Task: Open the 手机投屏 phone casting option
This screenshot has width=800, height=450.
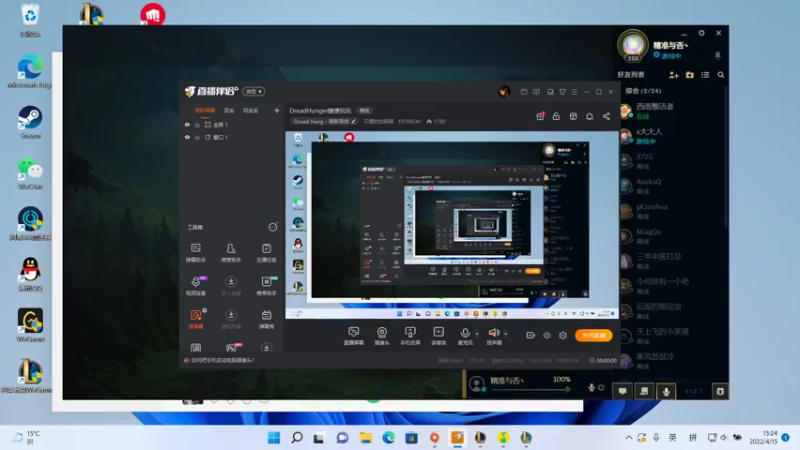Action: click(410, 336)
